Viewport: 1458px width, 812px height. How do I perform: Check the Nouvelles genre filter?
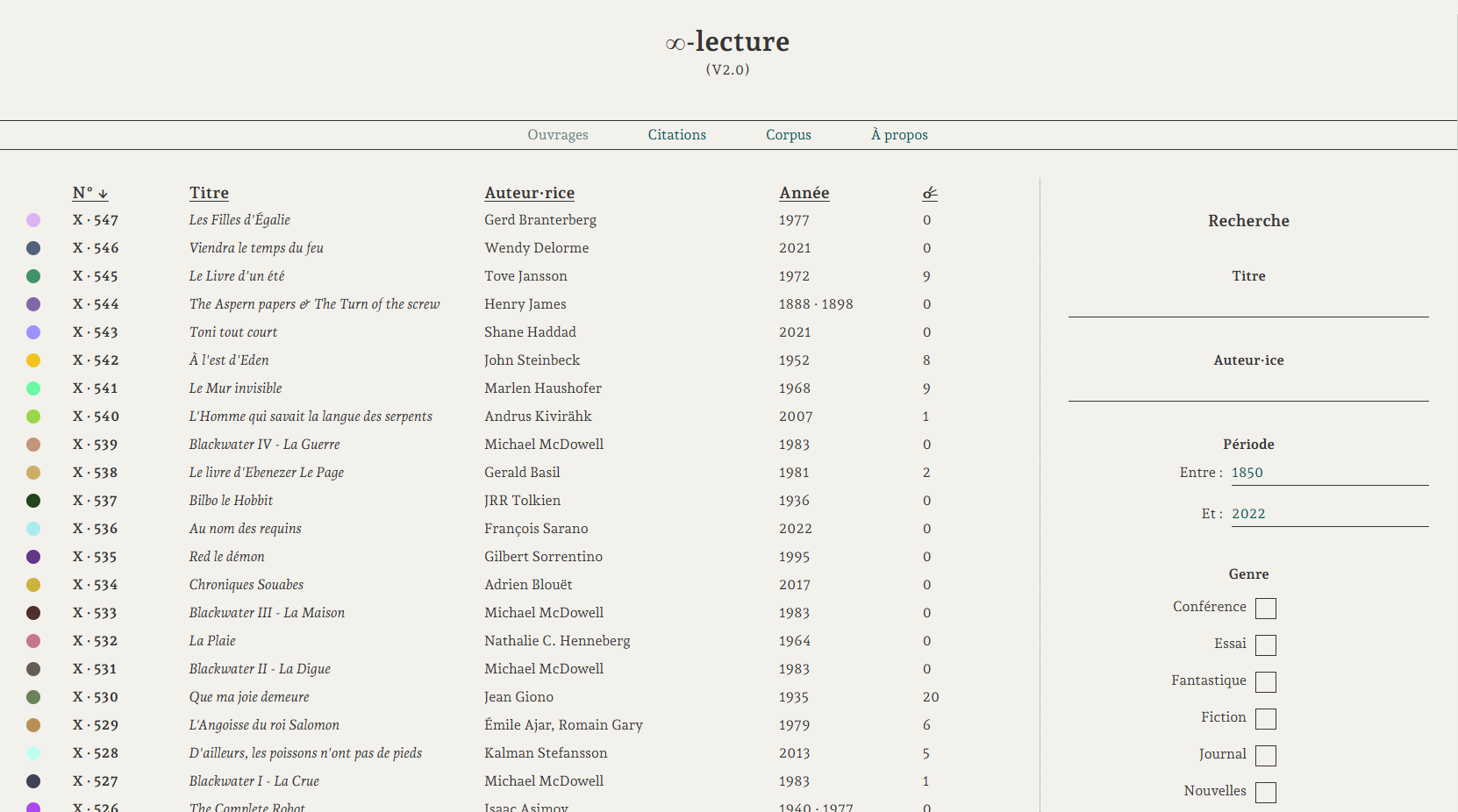pyautogui.click(x=1266, y=792)
